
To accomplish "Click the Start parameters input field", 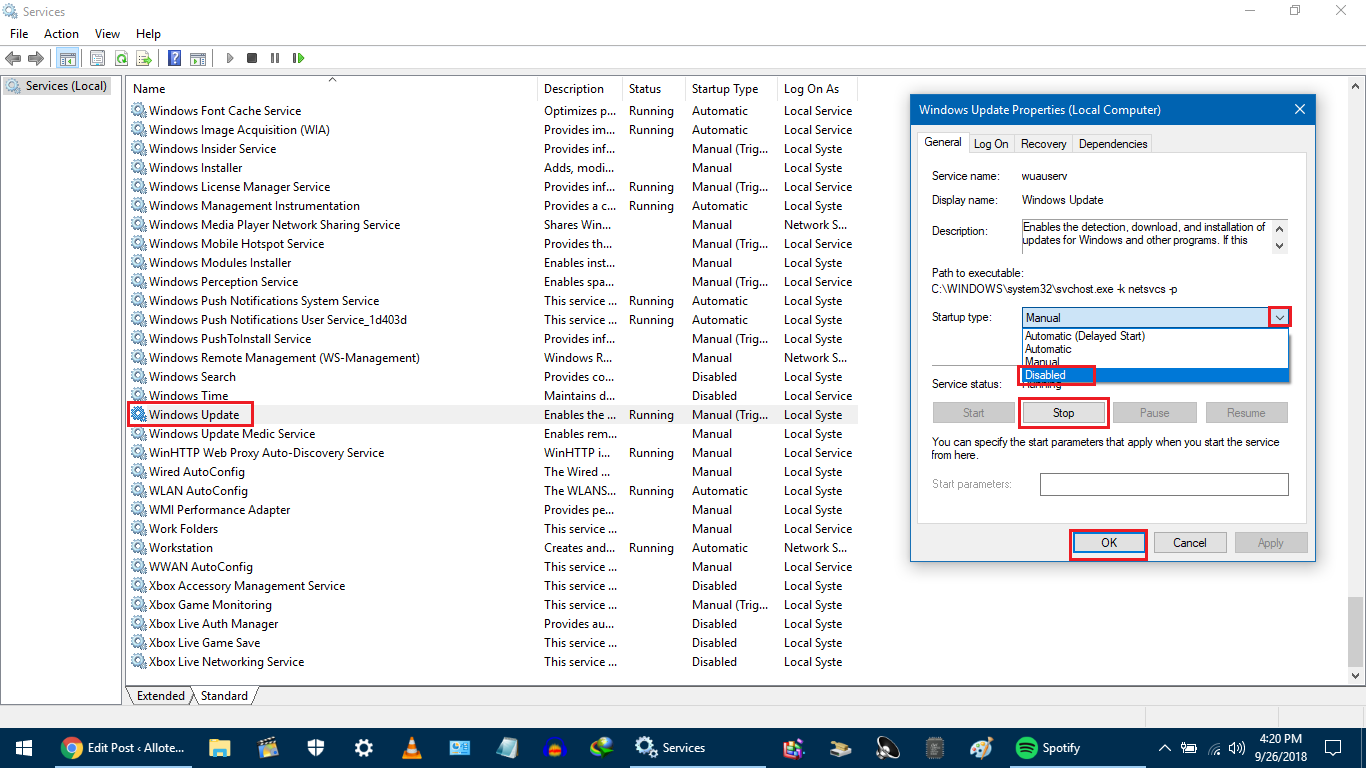I will click(1163, 484).
